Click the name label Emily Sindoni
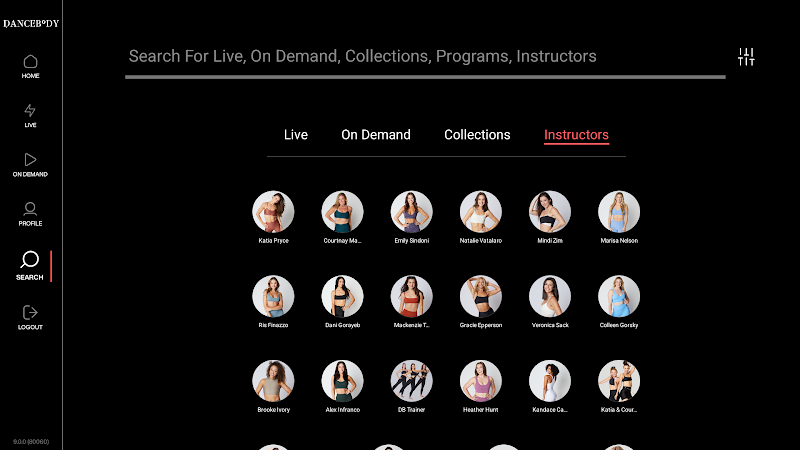The height and width of the screenshot is (450, 800). [412, 240]
